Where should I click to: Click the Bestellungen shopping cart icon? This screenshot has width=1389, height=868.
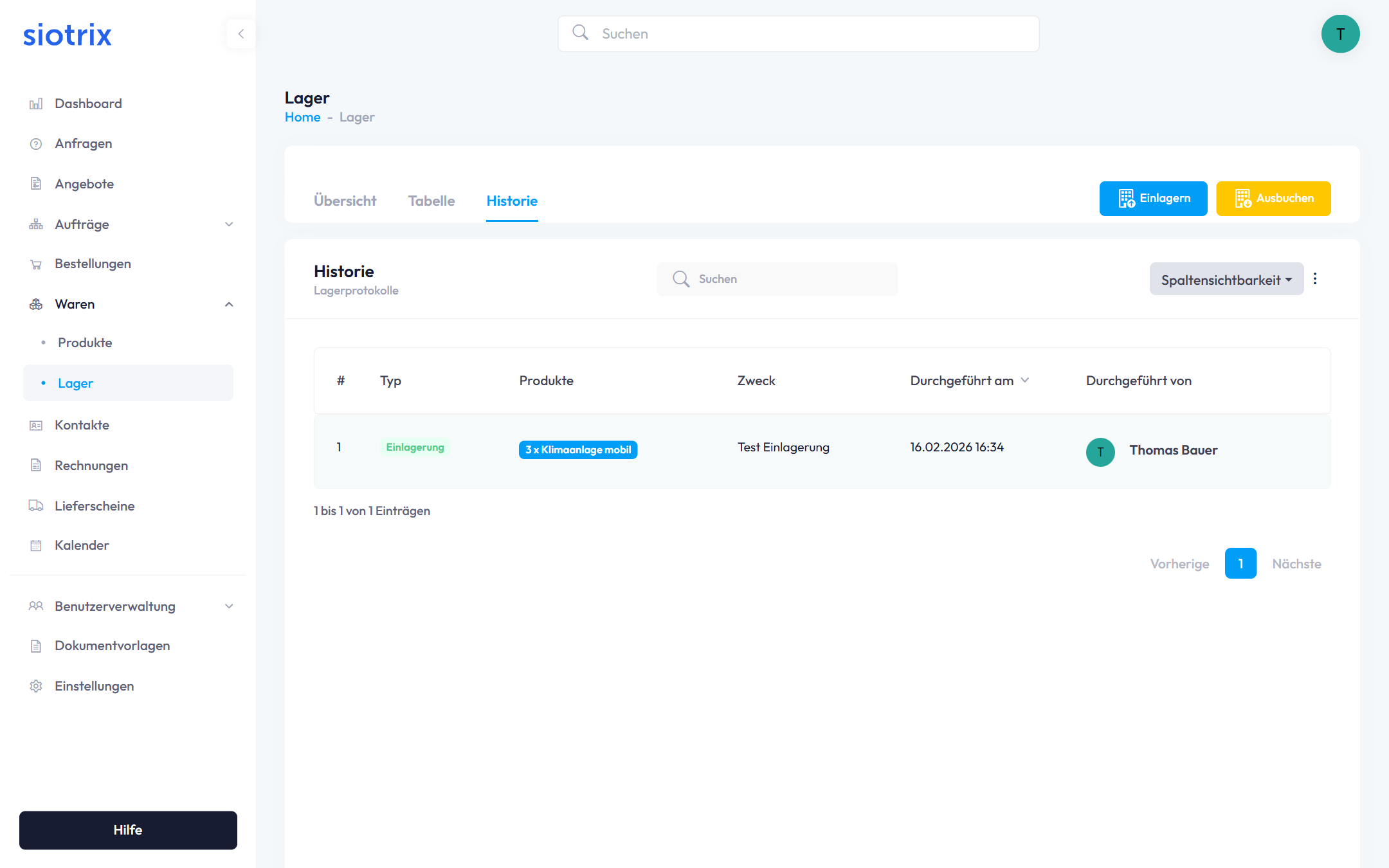pyautogui.click(x=36, y=264)
